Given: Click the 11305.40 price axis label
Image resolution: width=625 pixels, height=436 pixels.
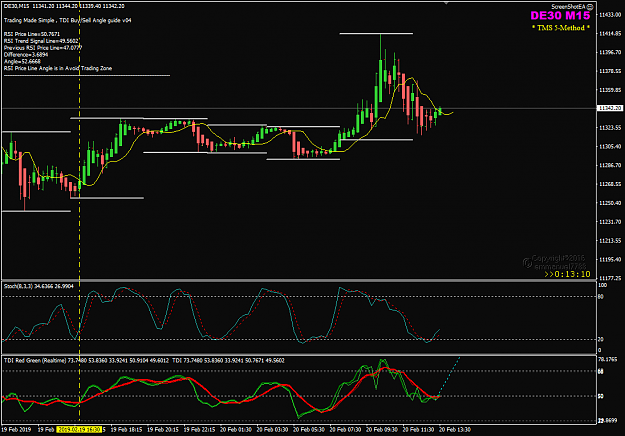Looking at the screenshot, I should pos(610,146).
